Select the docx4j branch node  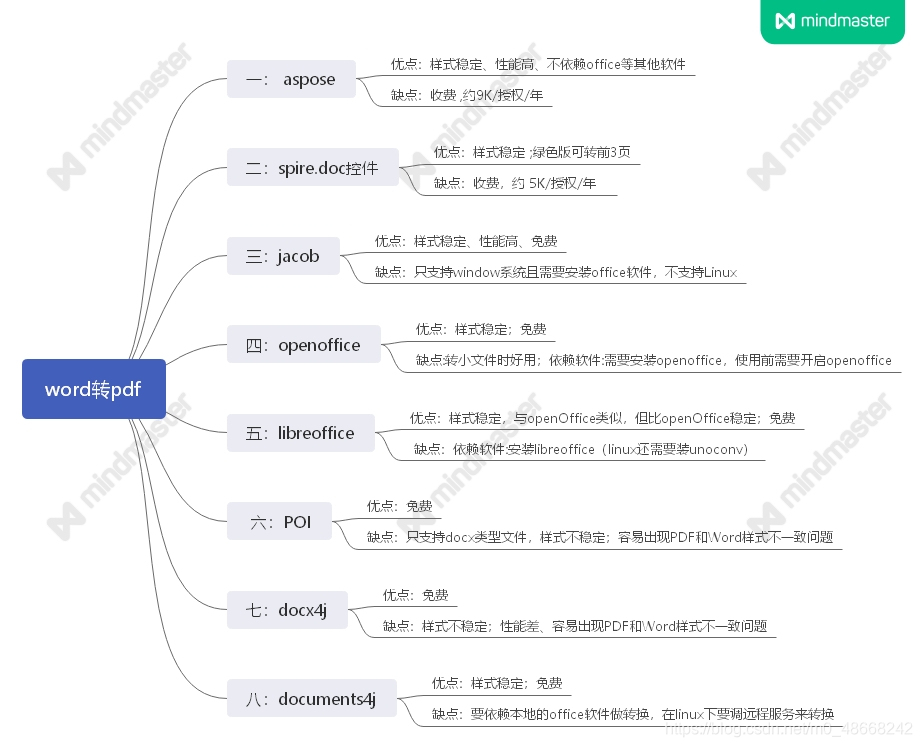pyautogui.click(x=287, y=610)
